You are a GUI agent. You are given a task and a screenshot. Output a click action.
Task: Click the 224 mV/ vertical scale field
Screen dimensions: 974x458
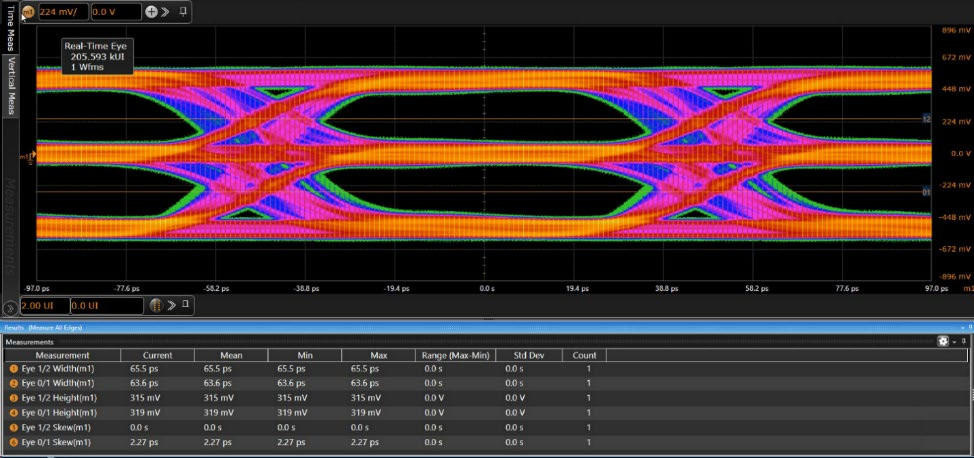(x=62, y=12)
